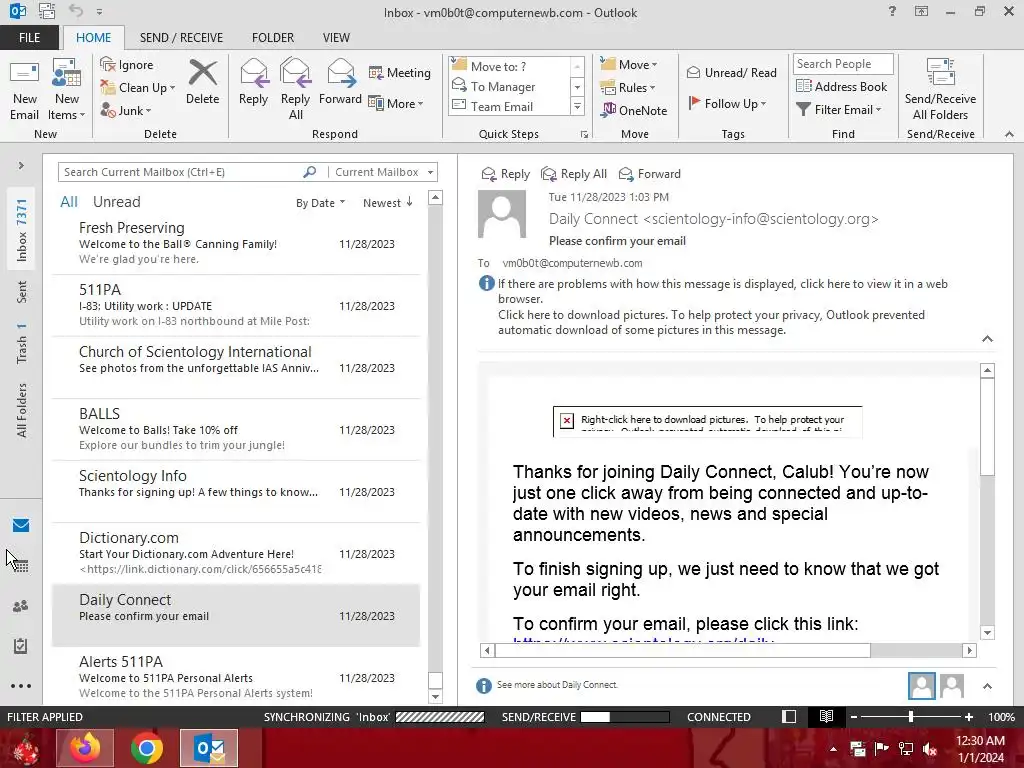Click the download pictures info message
The width and height of the screenshot is (1024, 768).
711,322
